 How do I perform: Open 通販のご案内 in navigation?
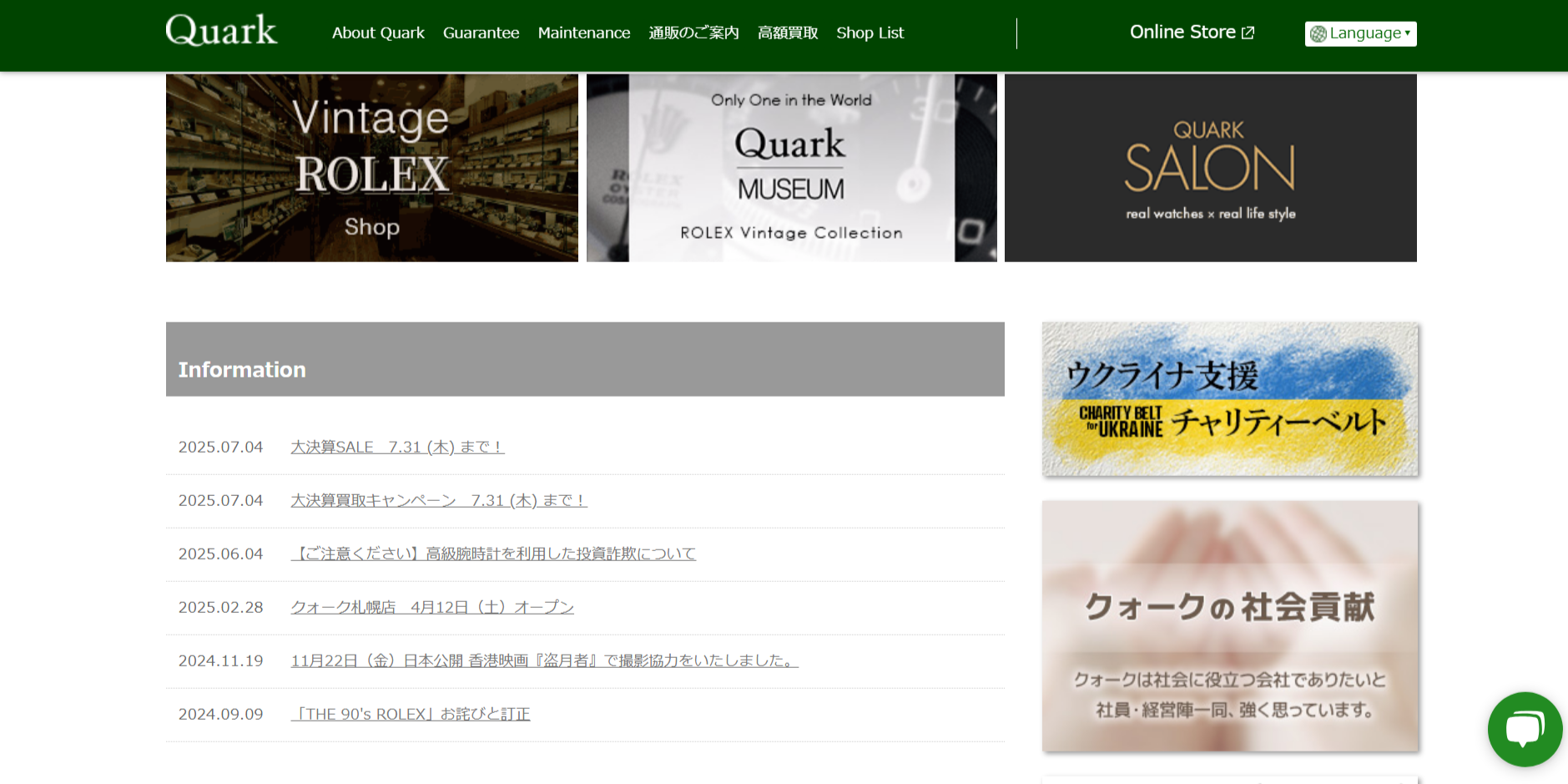[694, 33]
